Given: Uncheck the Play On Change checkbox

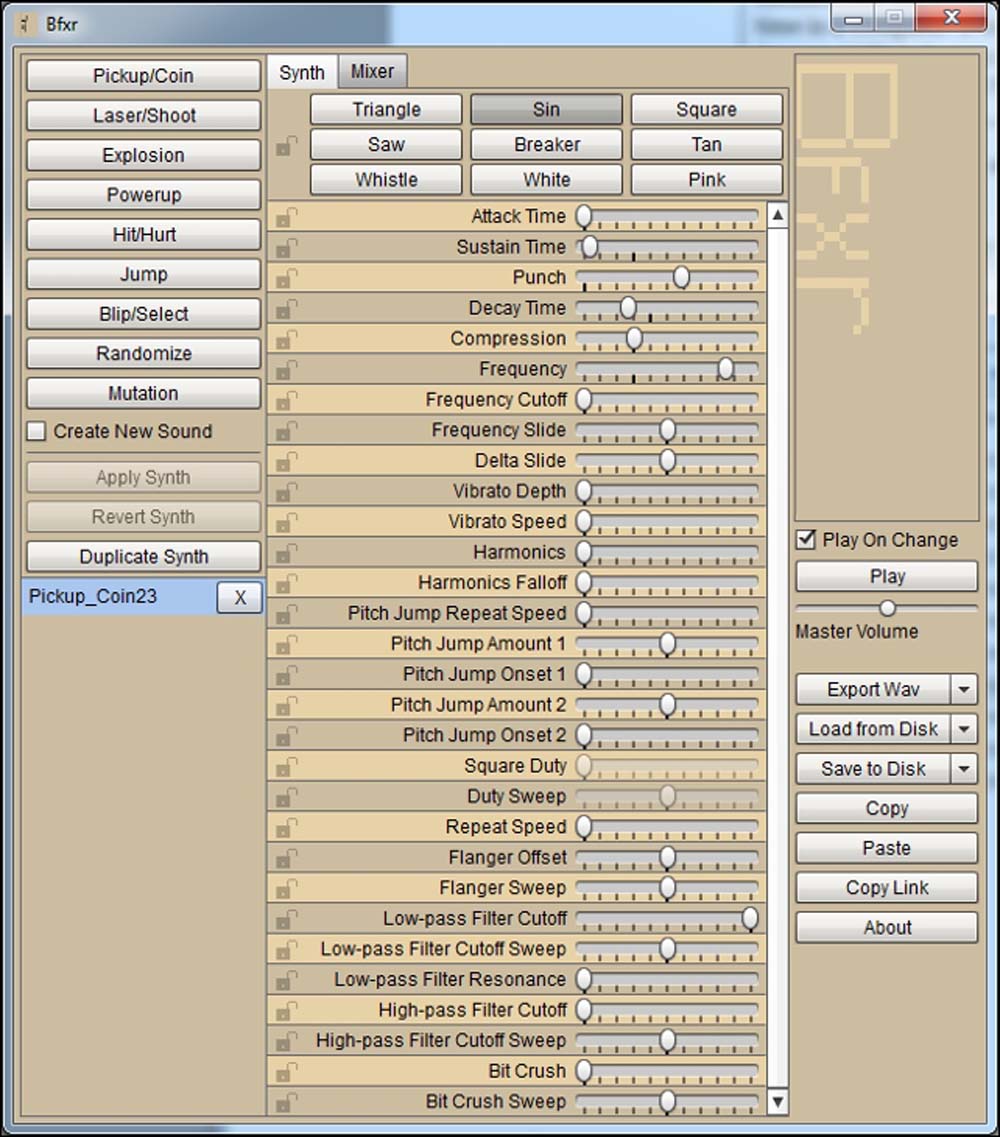Looking at the screenshot, I should click(806, 540).
